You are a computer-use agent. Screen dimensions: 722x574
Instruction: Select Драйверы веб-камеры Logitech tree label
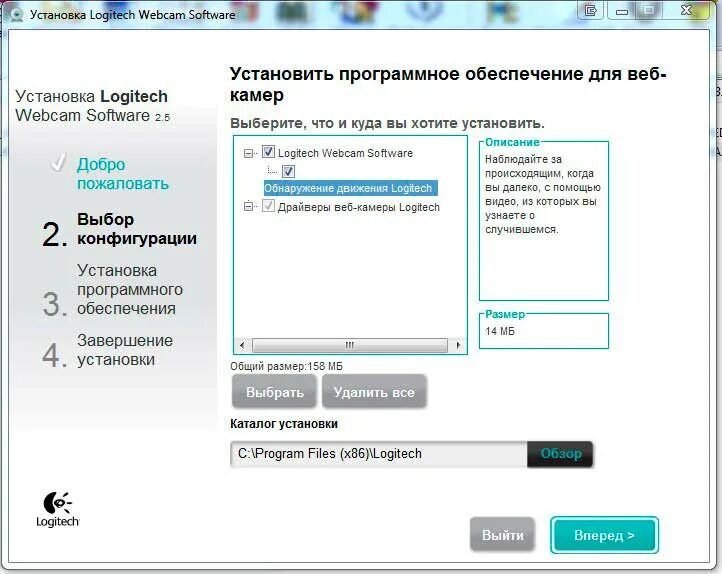point(359,207)
